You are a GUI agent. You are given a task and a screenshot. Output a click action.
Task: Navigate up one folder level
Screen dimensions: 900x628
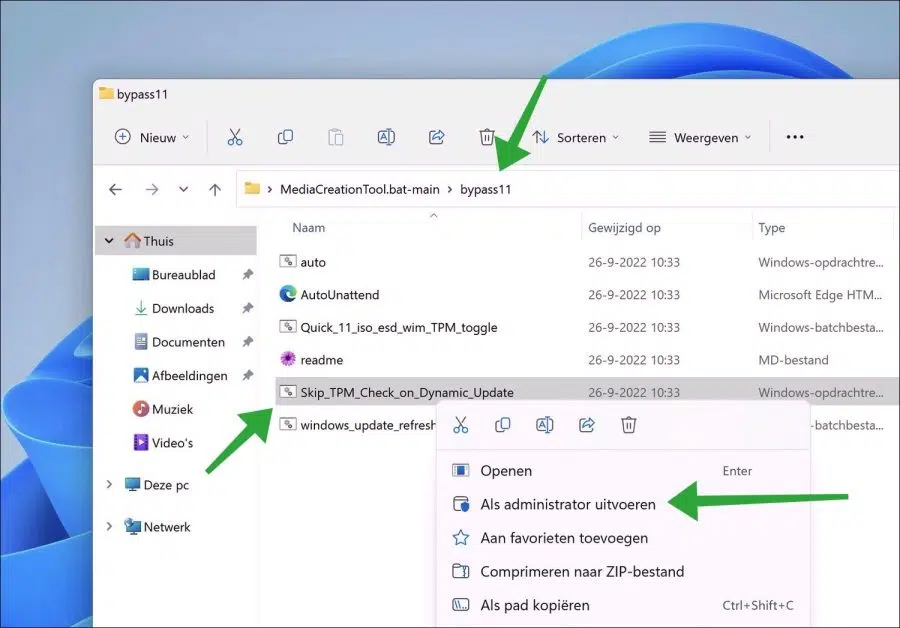[215, 189]
